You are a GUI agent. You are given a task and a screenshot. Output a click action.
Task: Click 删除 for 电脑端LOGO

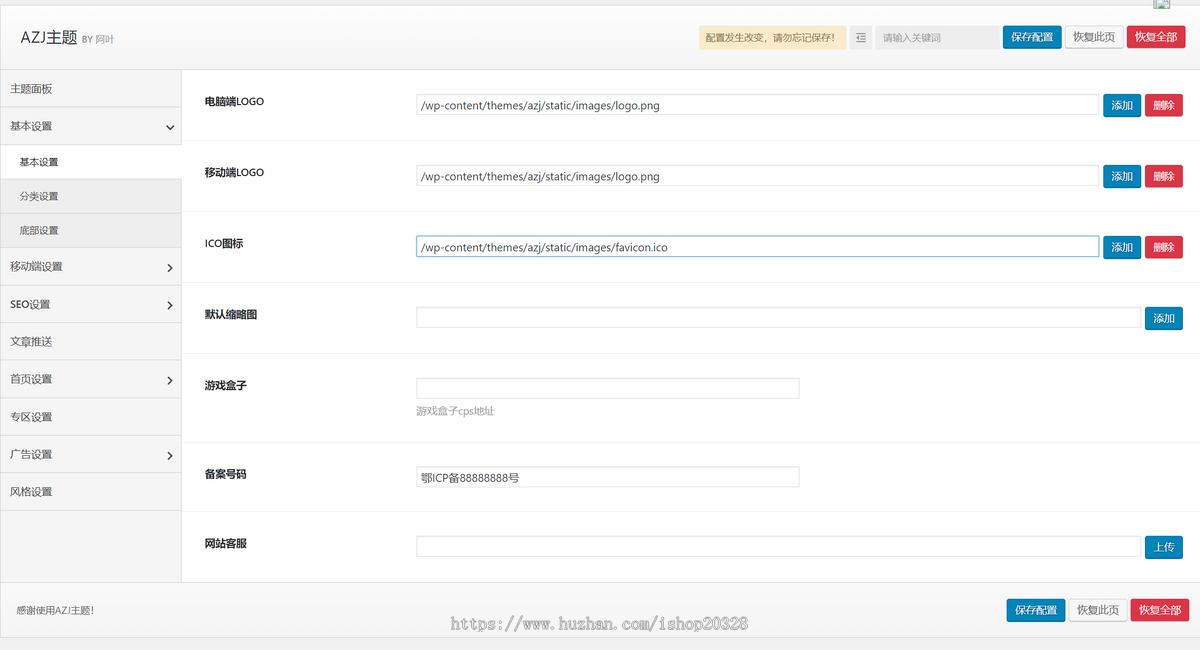(x=1164, y=105)
